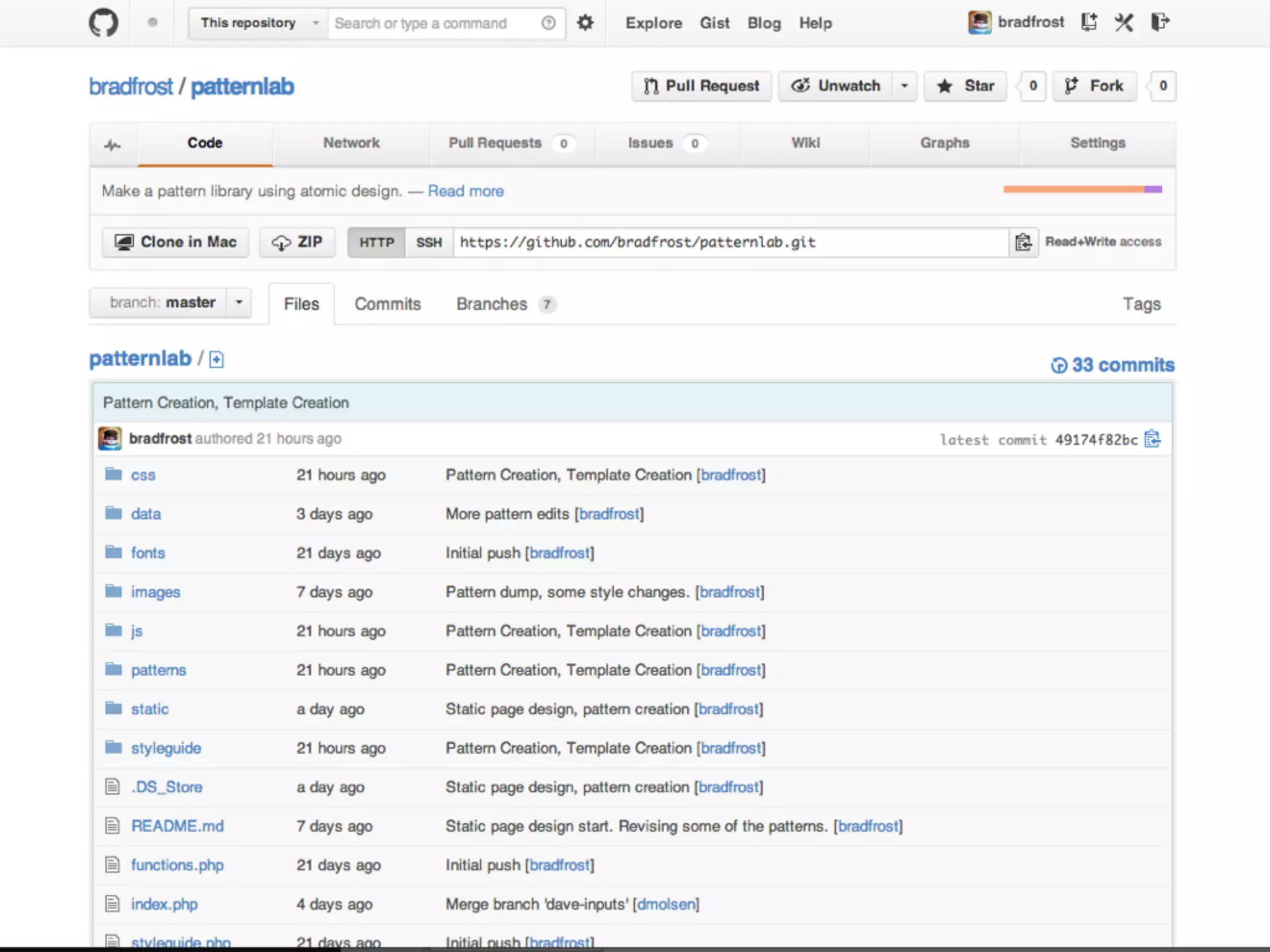This screenshot has height=952, width=1270.
Task: Open the gear icon beside search
Action: (585, 23)
